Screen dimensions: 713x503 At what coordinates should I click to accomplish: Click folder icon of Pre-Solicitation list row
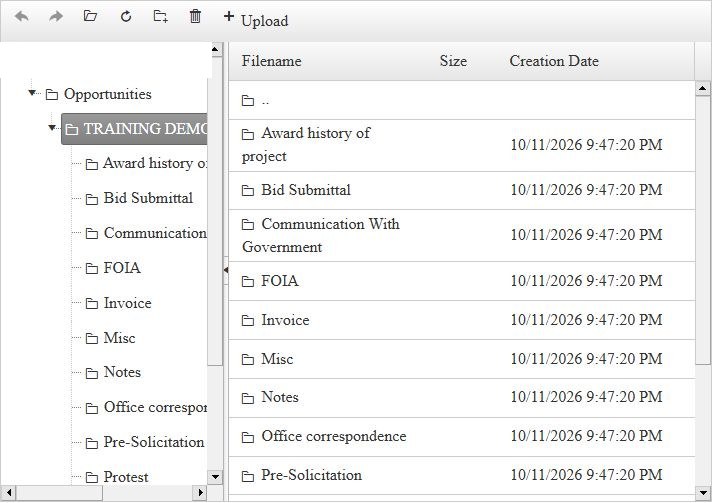click(248, 477)
